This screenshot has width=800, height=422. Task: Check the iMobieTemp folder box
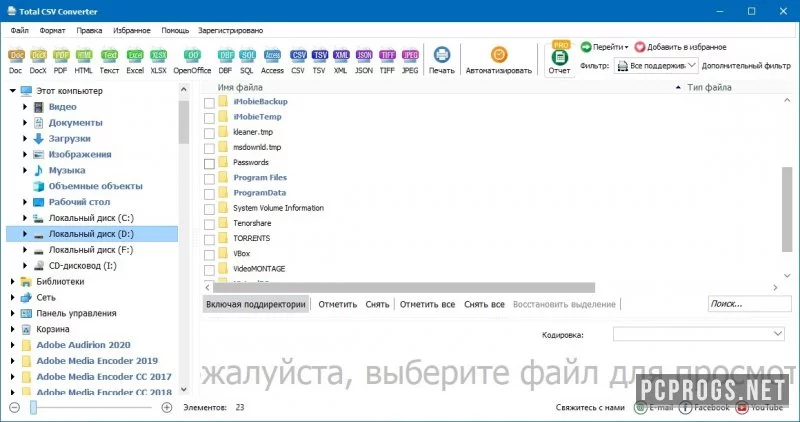[x=209, y=118]
